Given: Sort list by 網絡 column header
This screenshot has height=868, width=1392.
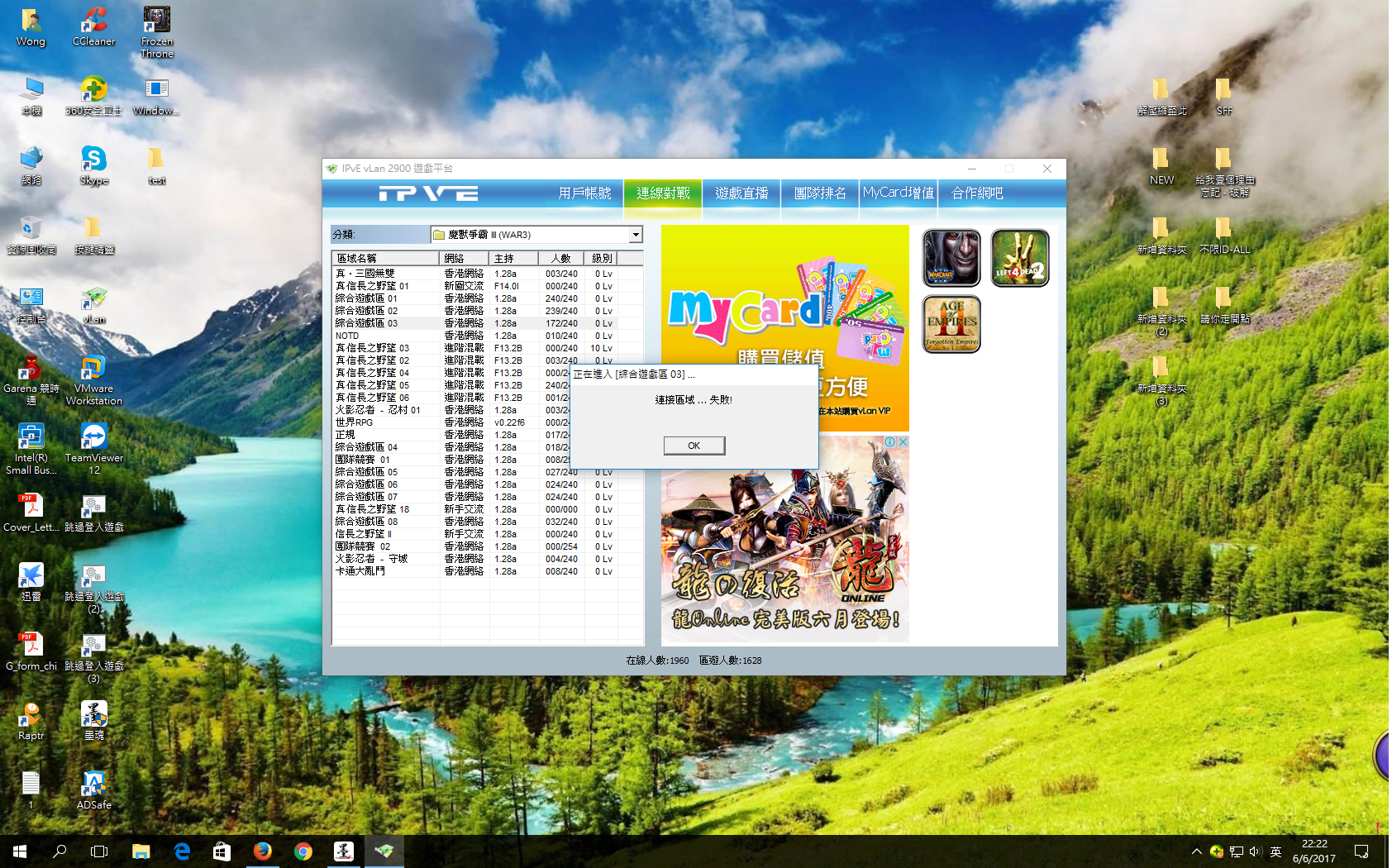Looking at the screenshot, I should 464,258.
